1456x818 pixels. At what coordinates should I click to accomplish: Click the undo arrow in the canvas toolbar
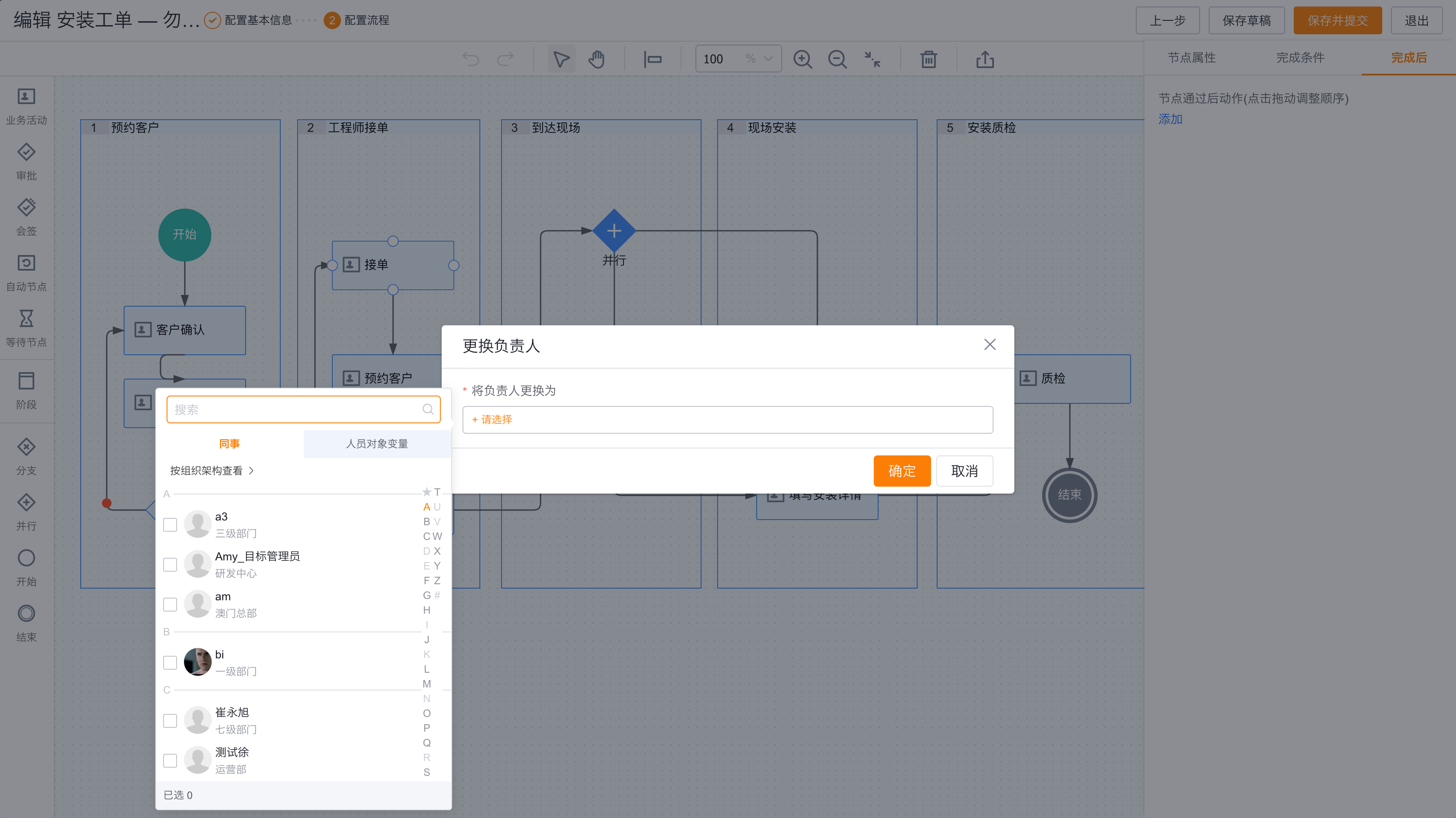(x=471, y=58)
